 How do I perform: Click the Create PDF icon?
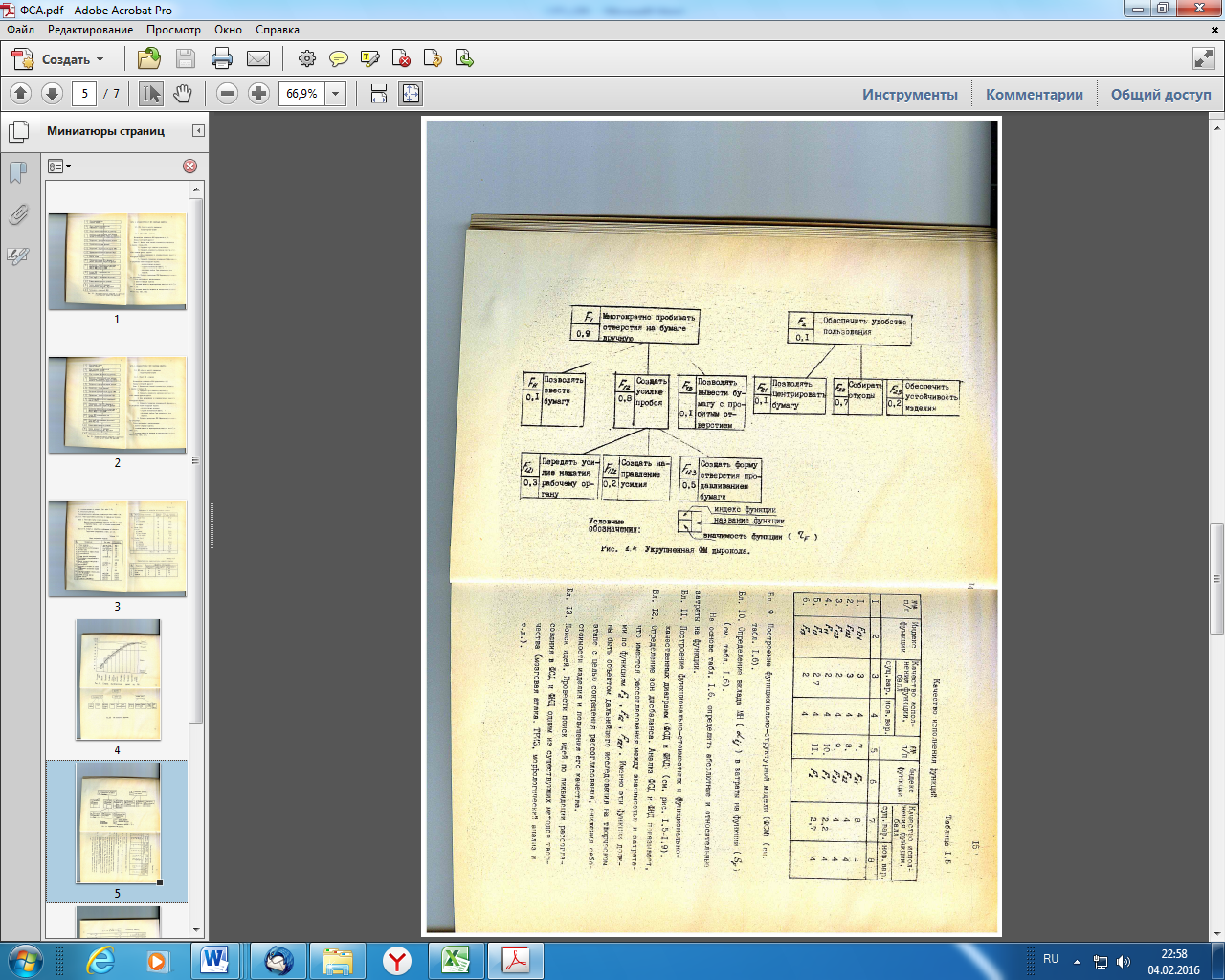coord(22,59)
